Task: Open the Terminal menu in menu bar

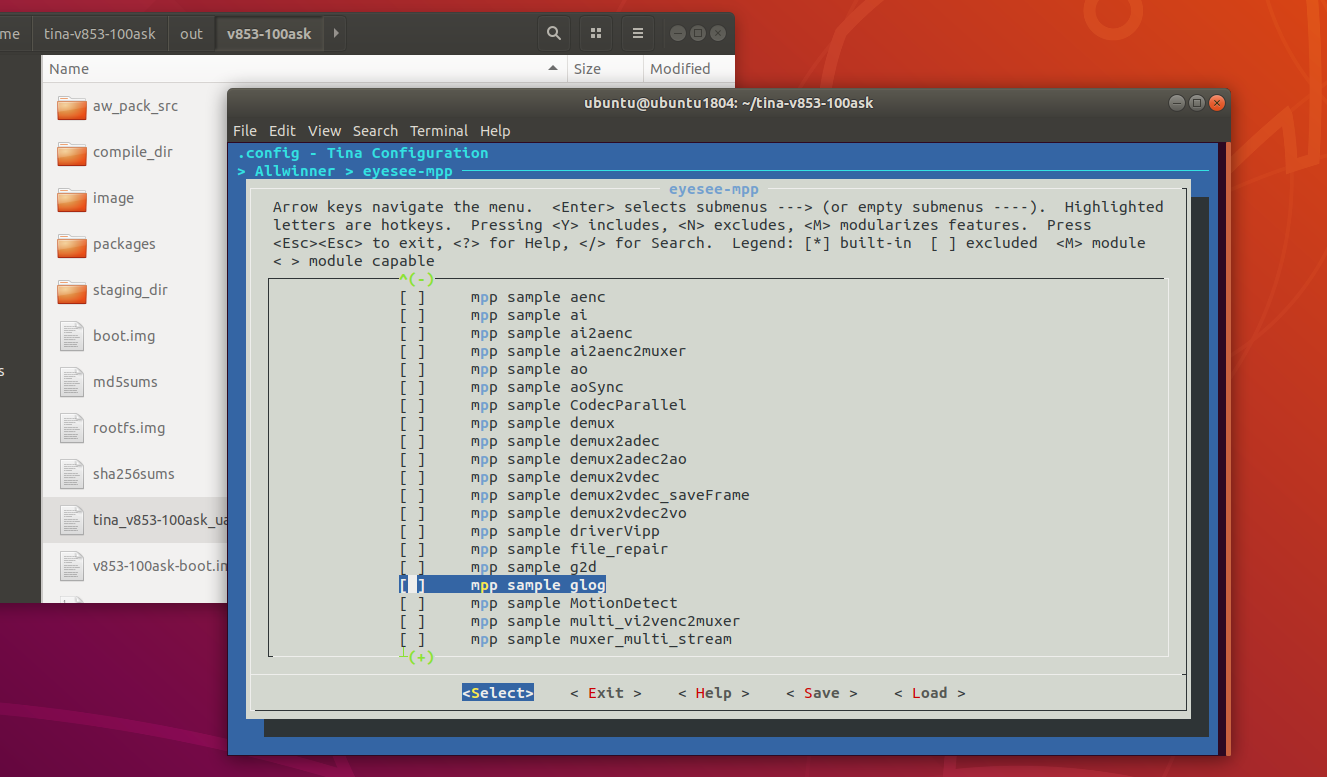Action: pos(439,131)
